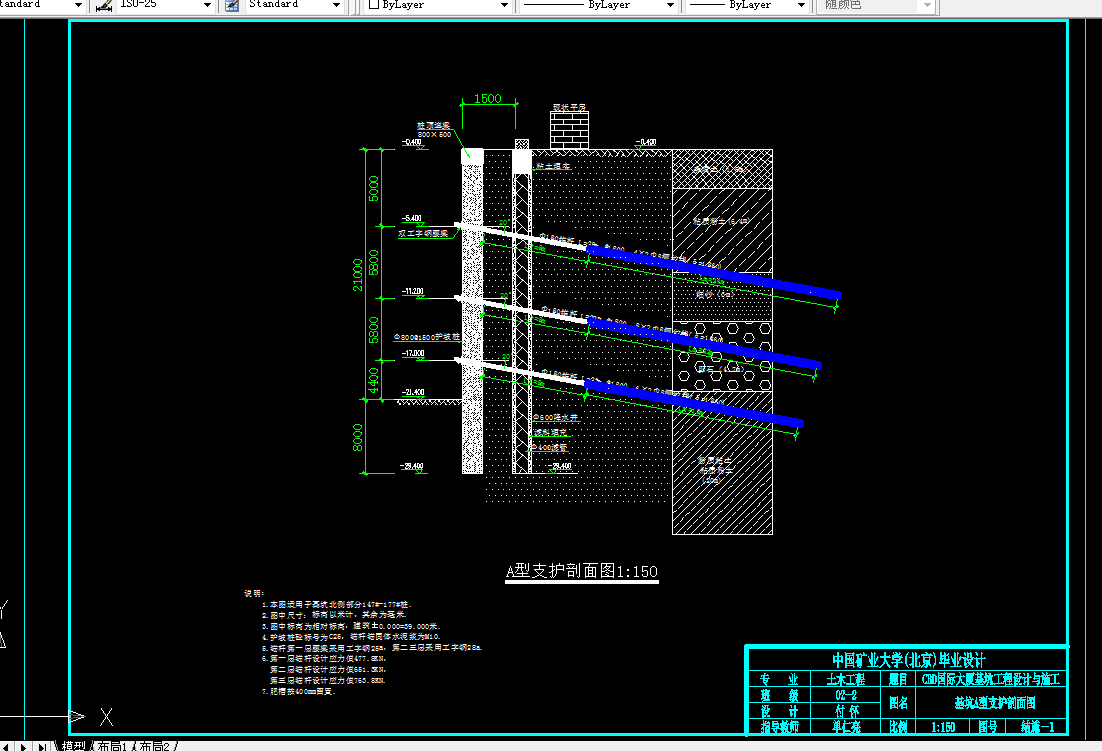
Task: Switch to the 布局1 layout tab
Action: pos(112,745)
